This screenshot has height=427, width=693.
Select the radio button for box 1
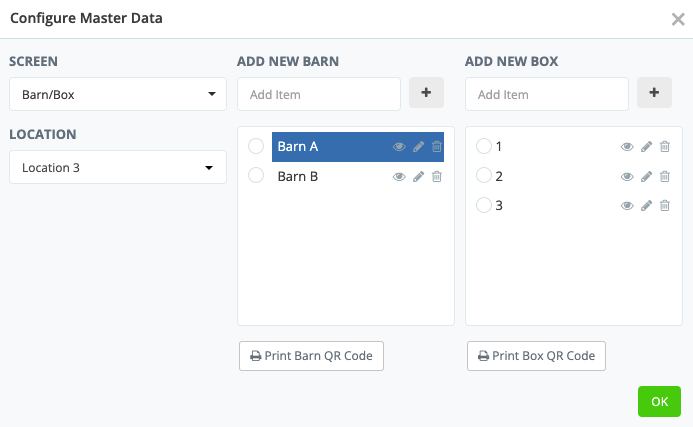[484, 147]
